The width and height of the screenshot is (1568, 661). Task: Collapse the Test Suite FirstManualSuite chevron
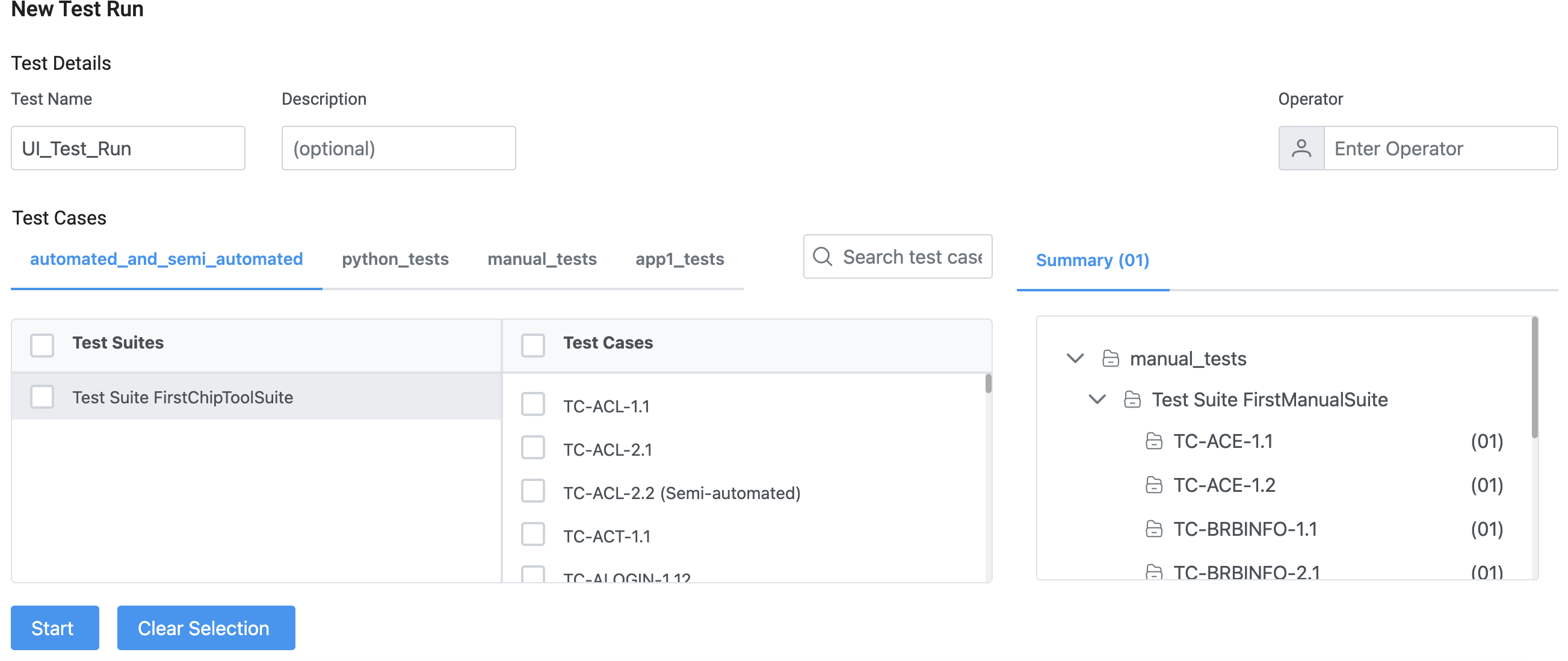coord(1097,399)
